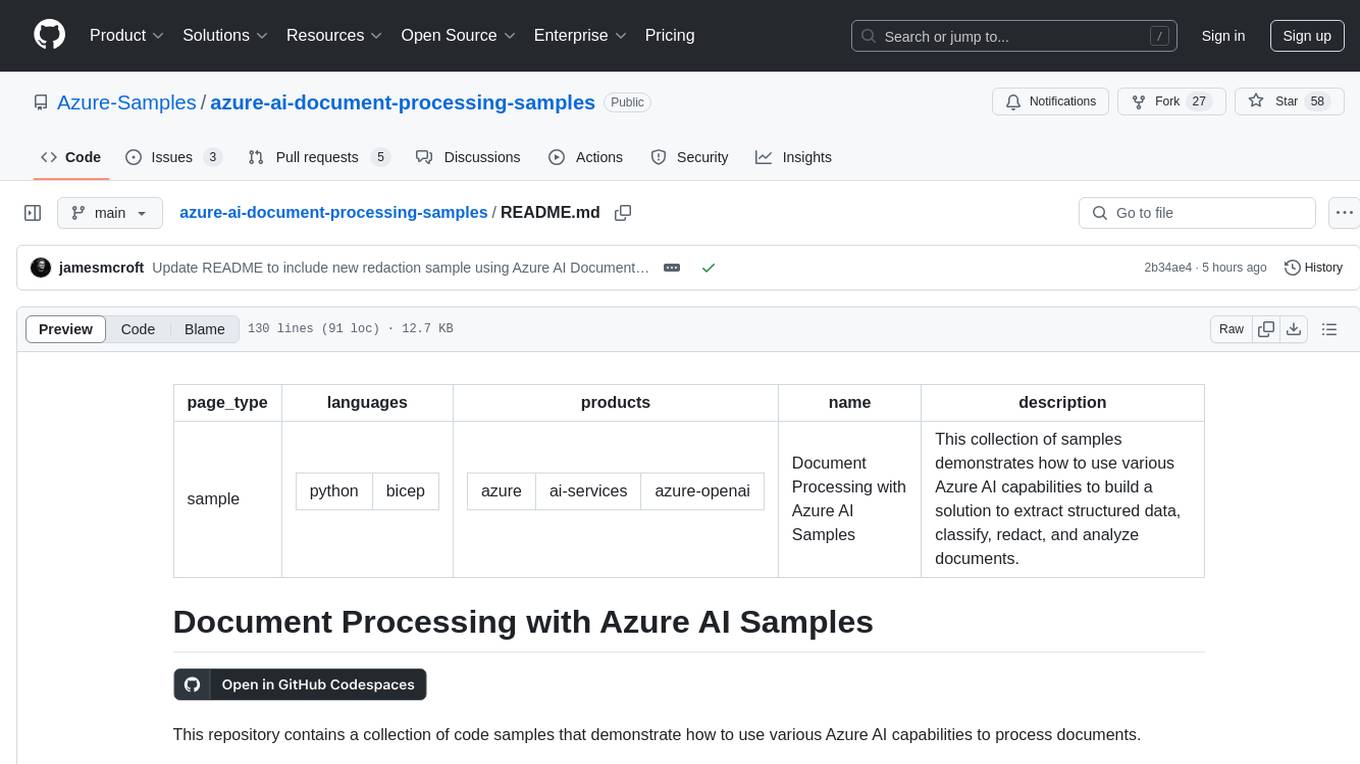Open jamesmcroft author profile link
The image size is (1360, 764).
(101, 267)
